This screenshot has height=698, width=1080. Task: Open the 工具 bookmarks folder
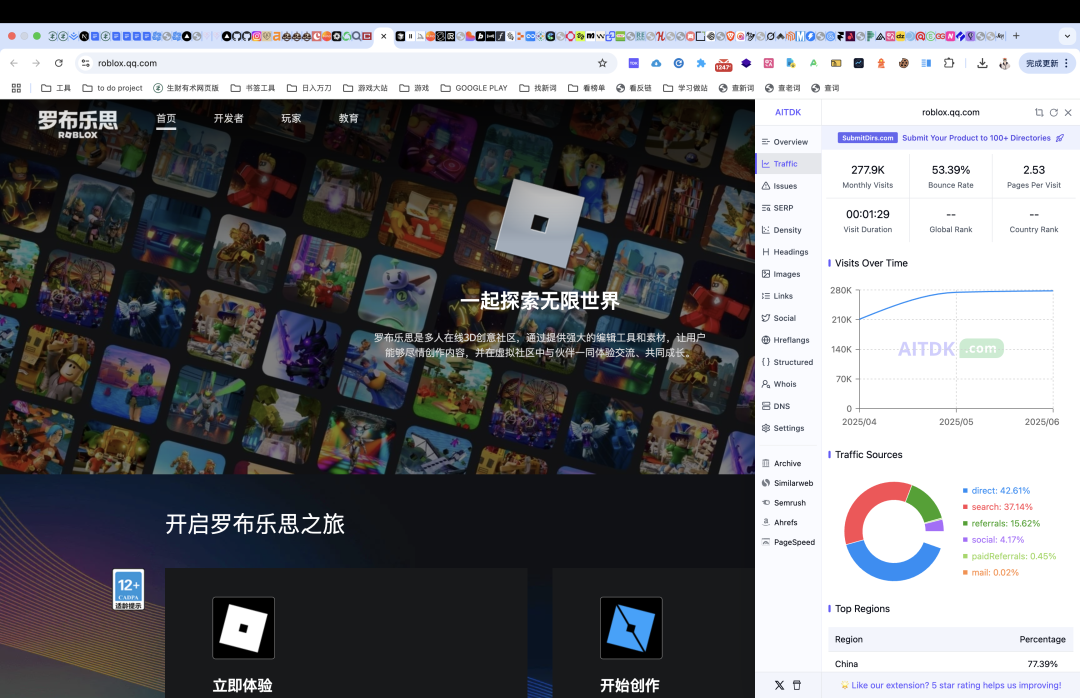(56, 88)
